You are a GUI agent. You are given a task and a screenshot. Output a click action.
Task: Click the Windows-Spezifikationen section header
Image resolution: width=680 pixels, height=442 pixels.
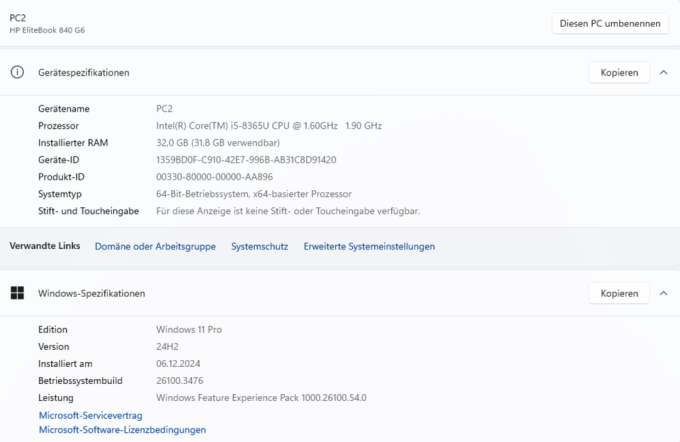pos(340,294)
